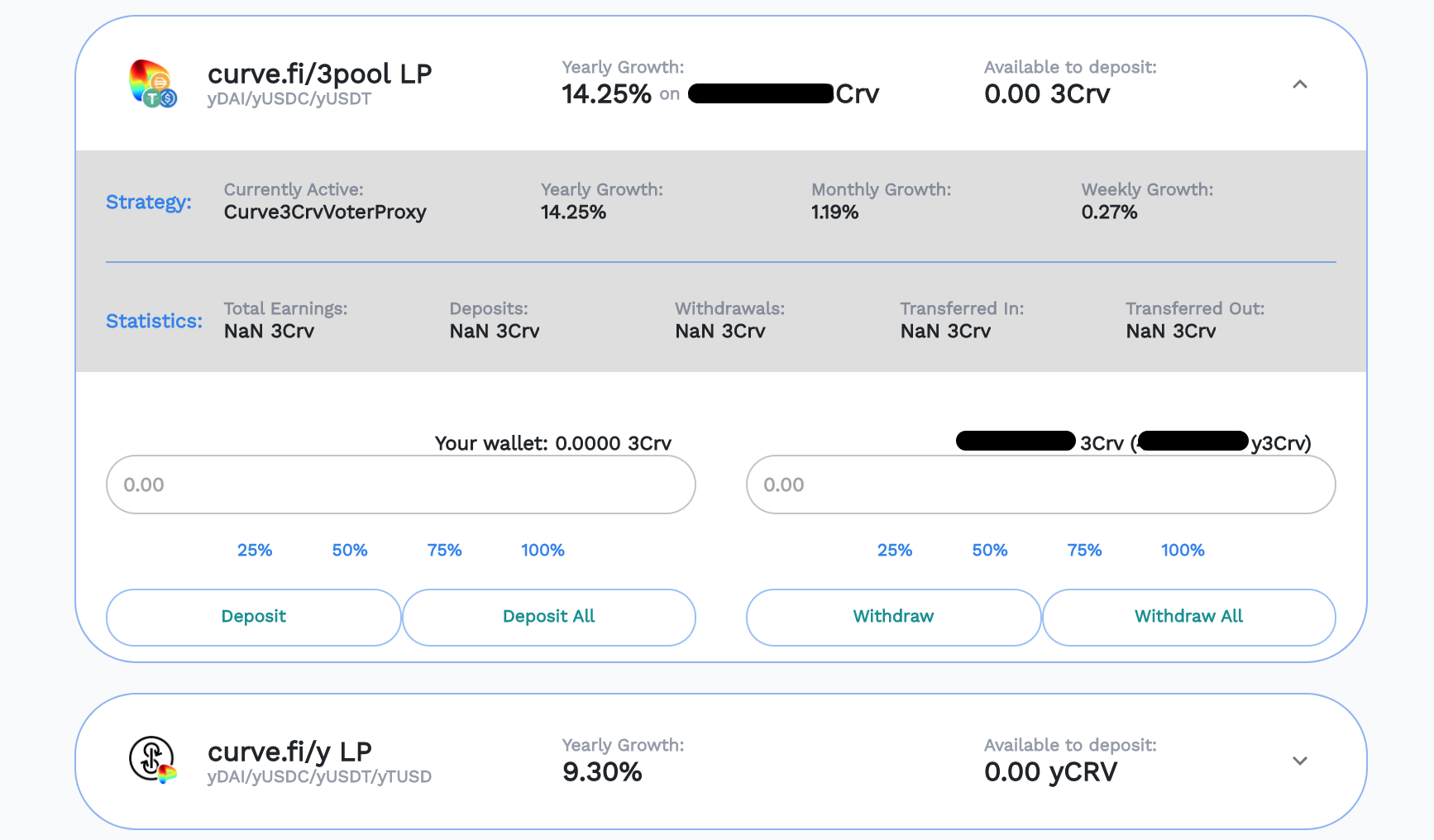Click the Deposit button
The height and width of the screenshot is (840, 1434).
point(254,617)
